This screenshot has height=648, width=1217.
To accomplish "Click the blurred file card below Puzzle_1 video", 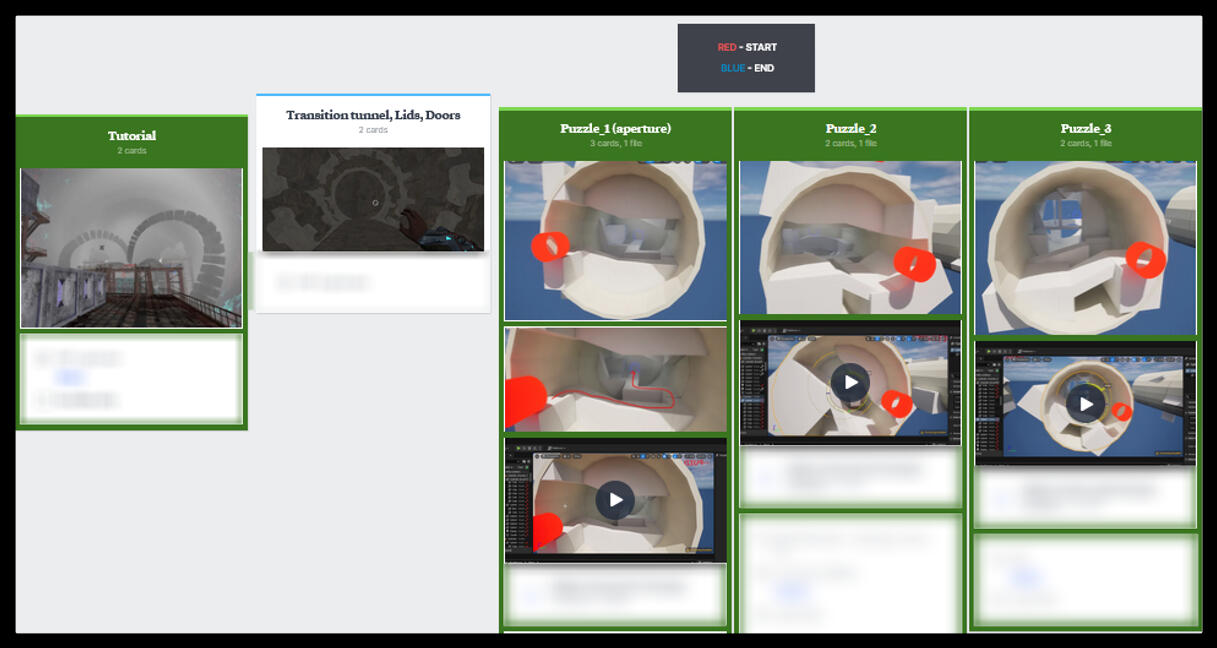I will click(615, 594).
